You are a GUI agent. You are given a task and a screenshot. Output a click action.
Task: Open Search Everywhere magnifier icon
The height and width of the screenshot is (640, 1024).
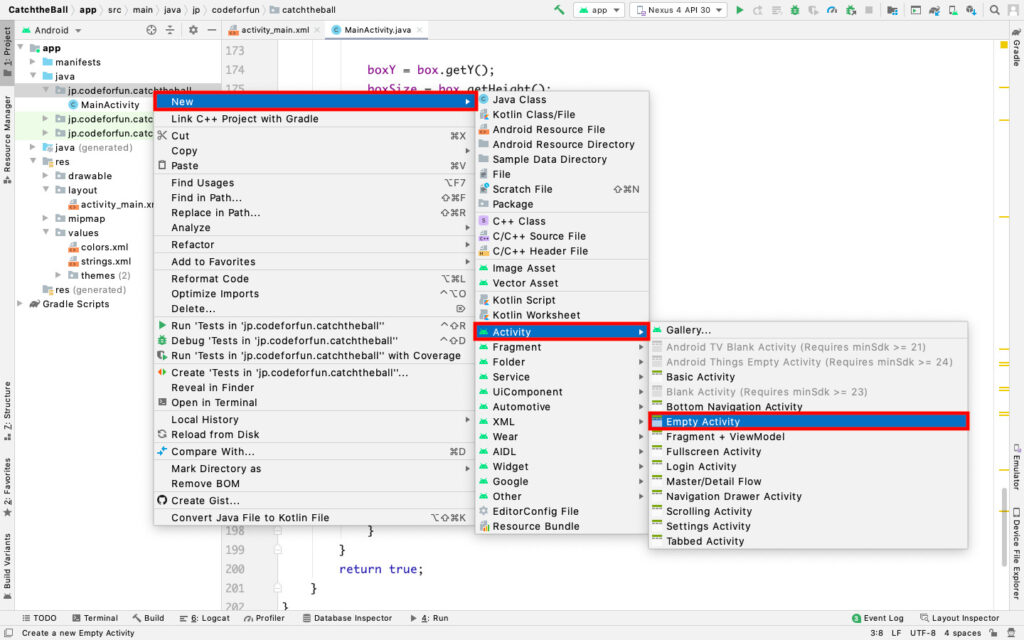(994, 10)
